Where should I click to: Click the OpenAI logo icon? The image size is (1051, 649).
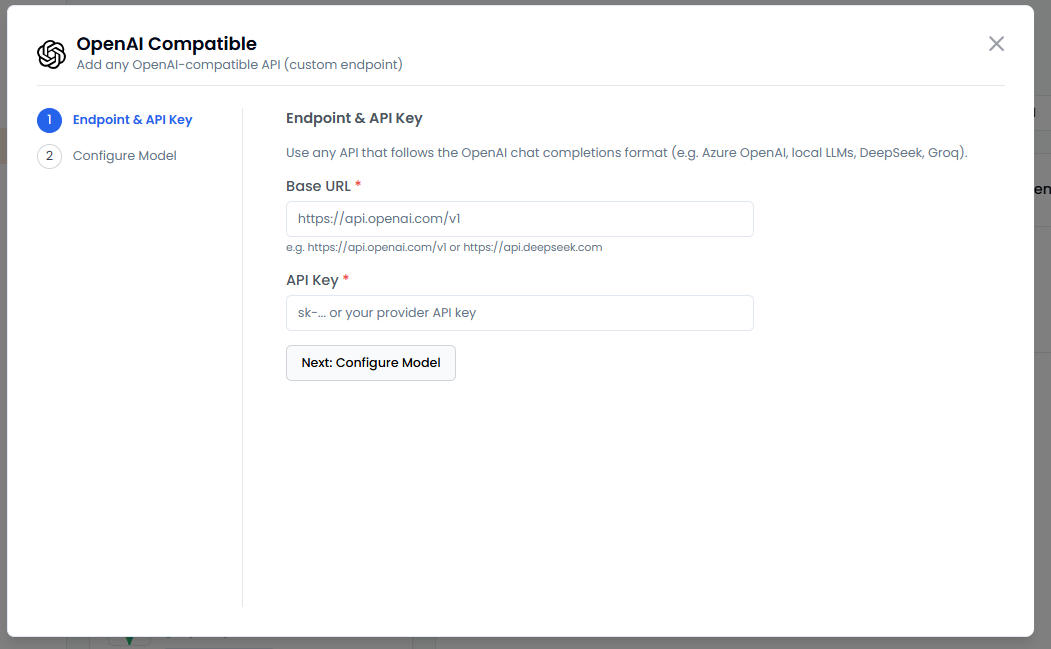[51, 54]
